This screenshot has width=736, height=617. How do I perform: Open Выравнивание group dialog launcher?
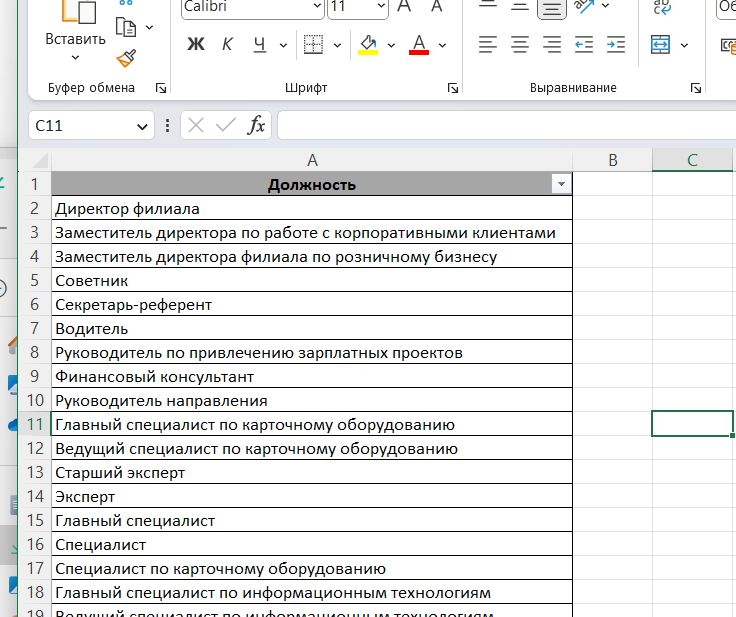696,88
